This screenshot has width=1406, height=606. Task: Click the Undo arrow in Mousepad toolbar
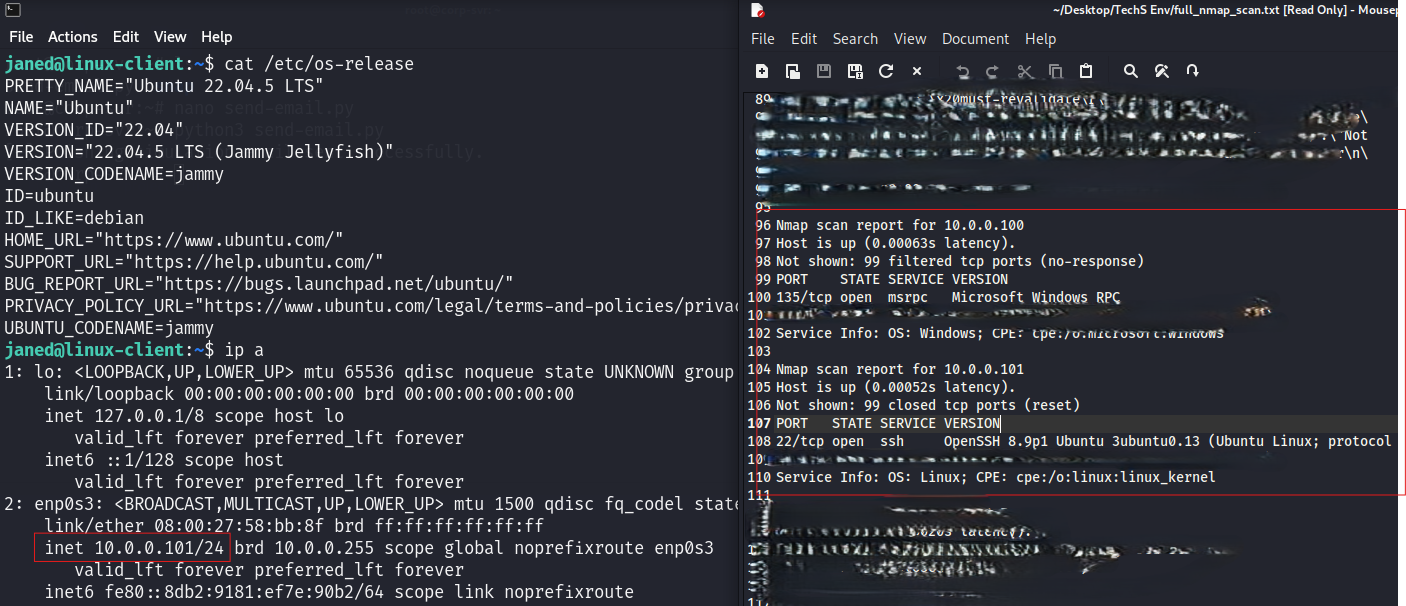tap(963, 71)
